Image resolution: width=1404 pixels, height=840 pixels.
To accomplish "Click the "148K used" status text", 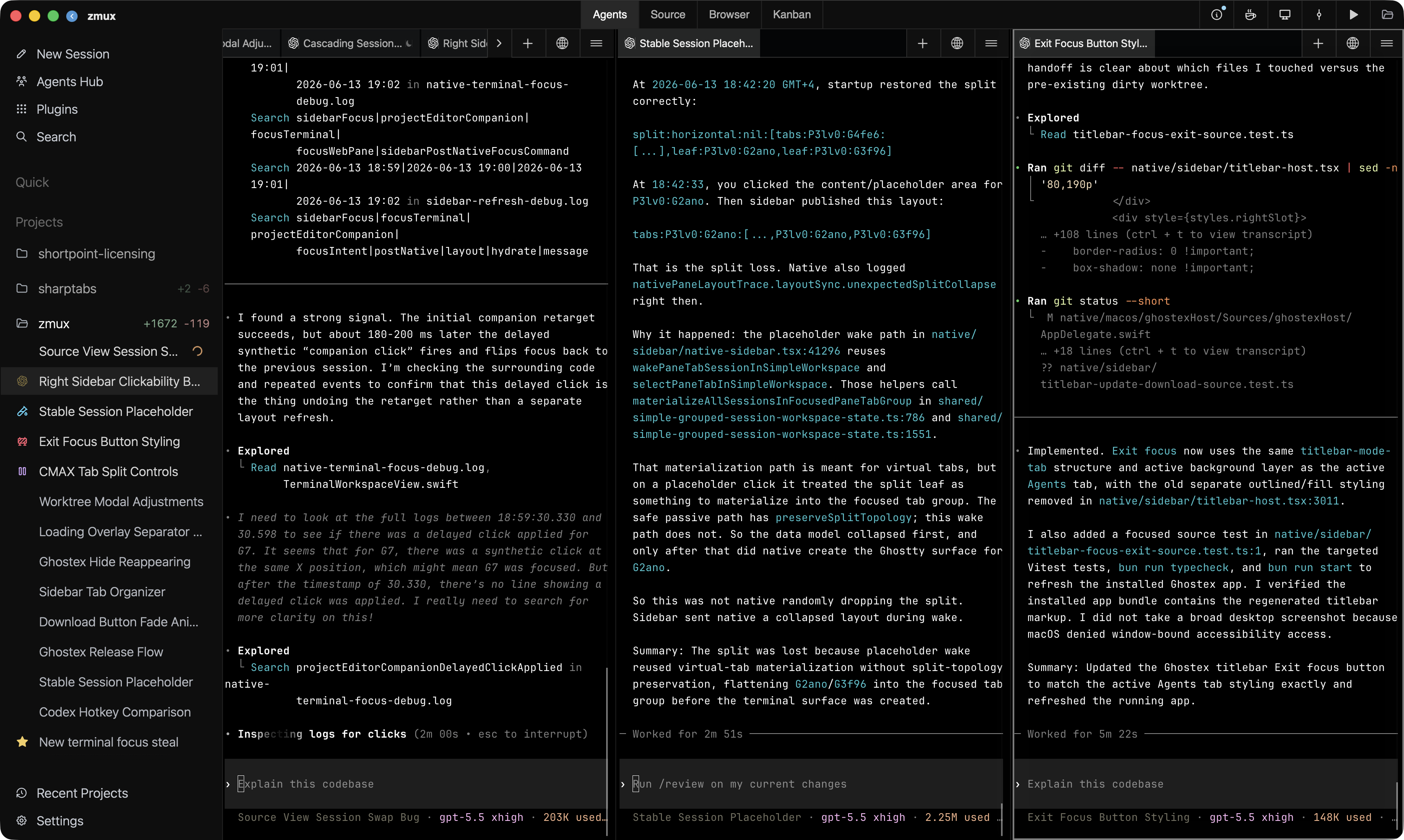I will pyautogui.click(x=1342, y=817).
